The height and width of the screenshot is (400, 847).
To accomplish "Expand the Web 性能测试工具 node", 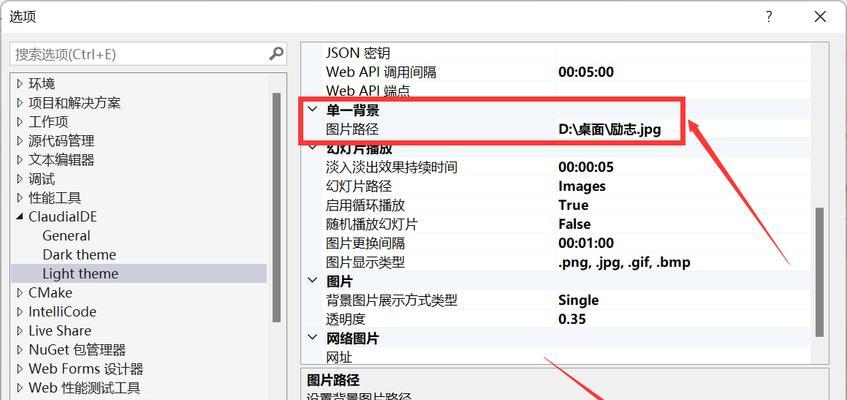I will tap(19, 388).
